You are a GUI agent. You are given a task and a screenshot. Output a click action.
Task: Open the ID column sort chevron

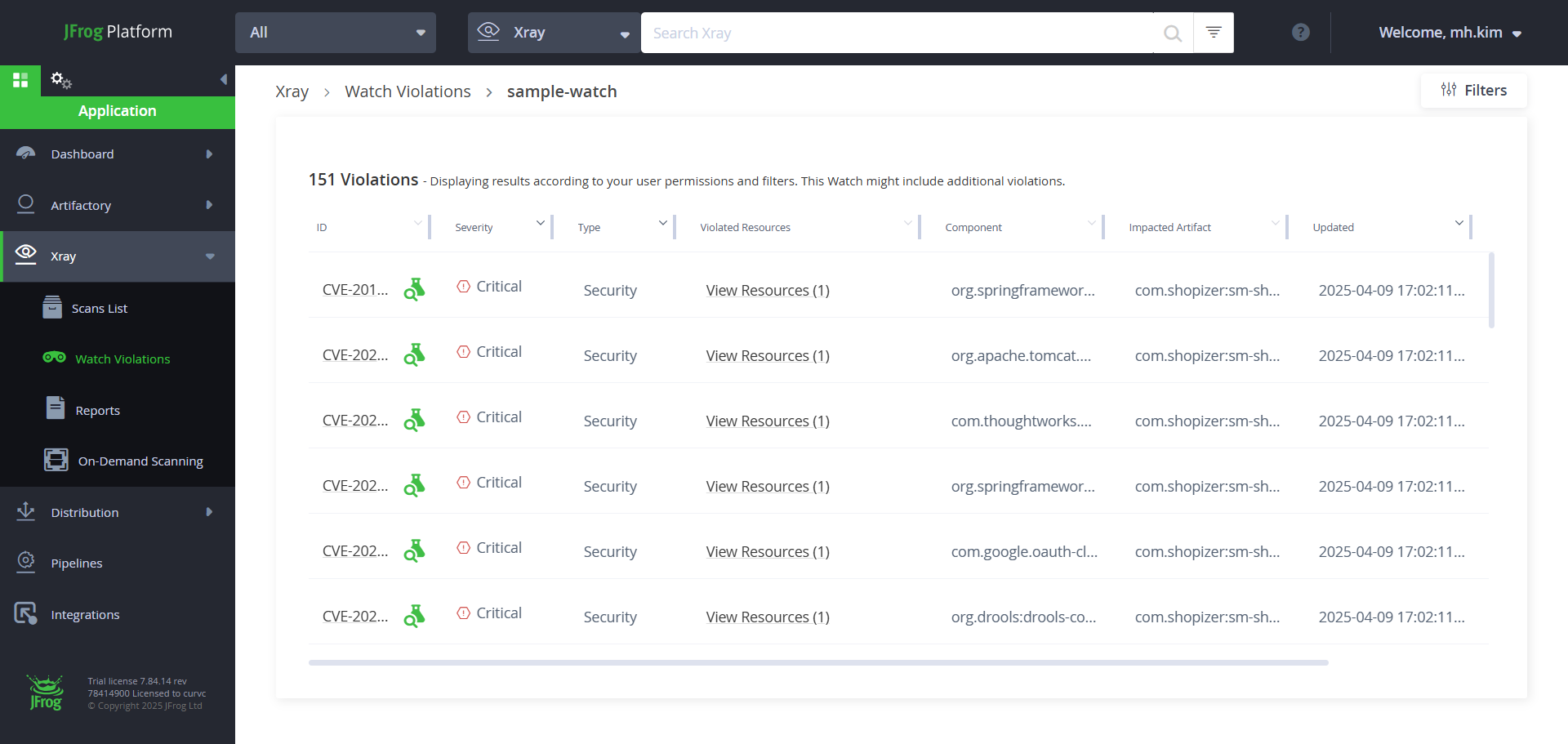coord(417,223)
